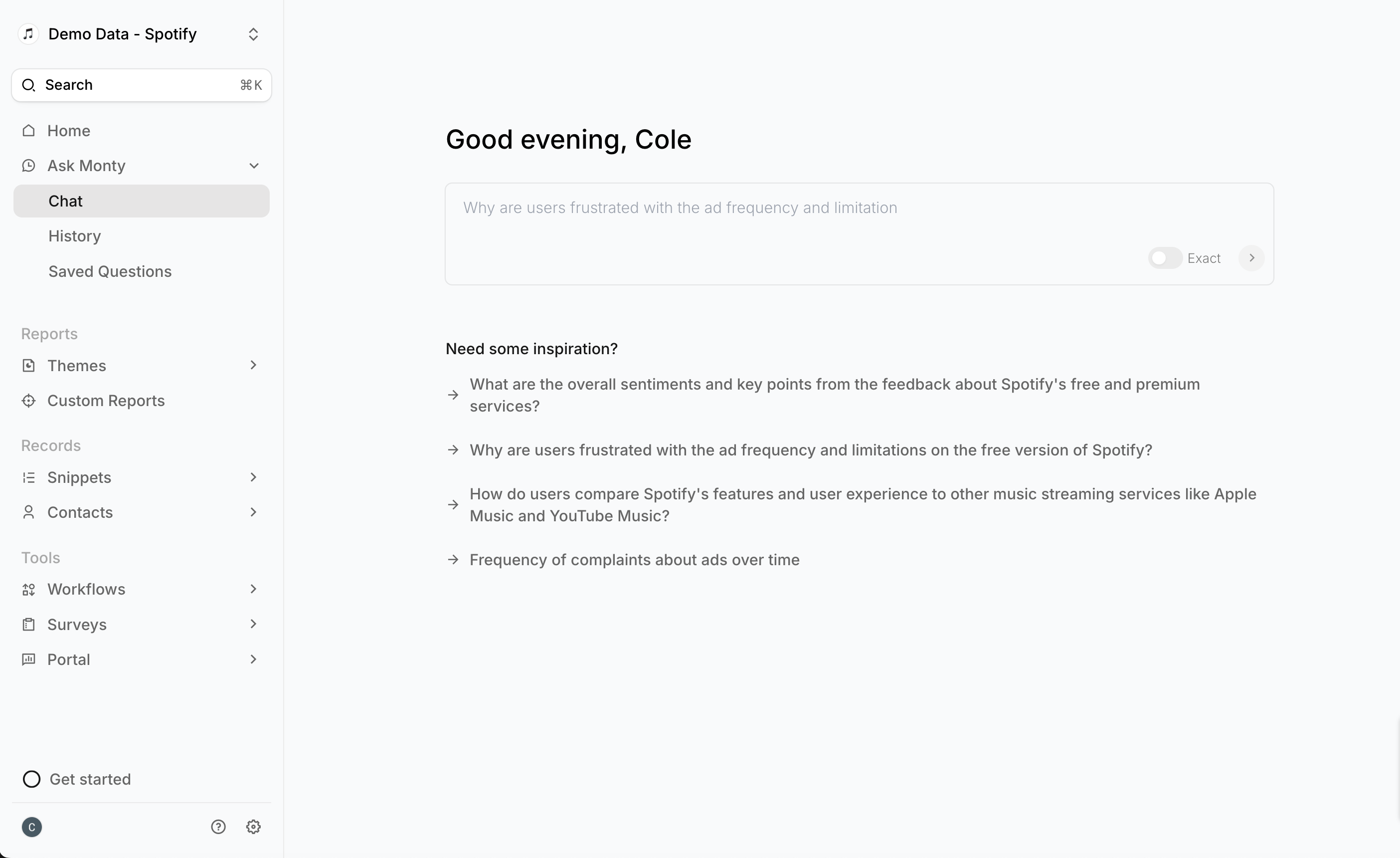
Task: Click the sidebar Search field
Action: point(142,85)
